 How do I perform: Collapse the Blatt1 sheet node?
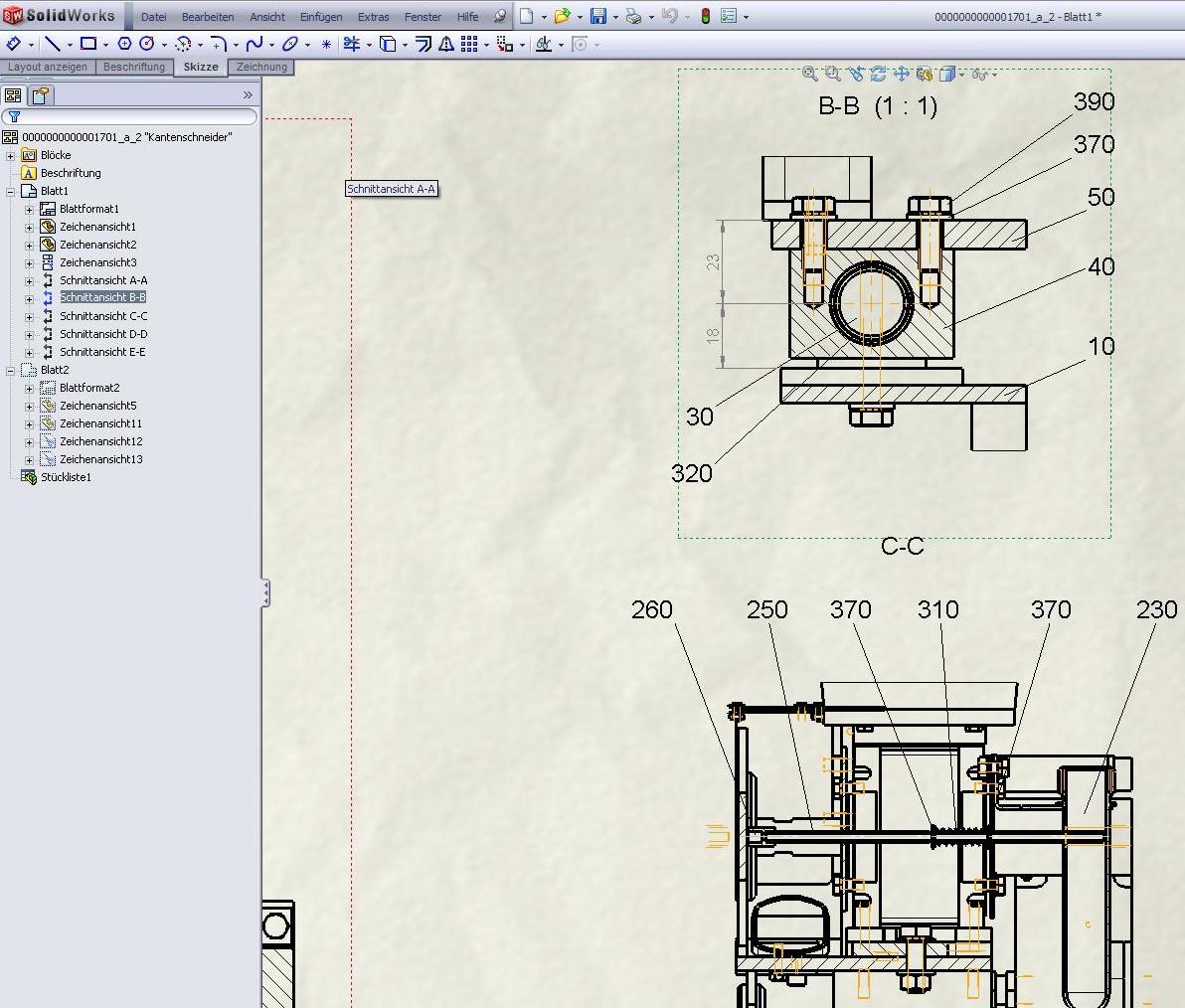(11, 191)
